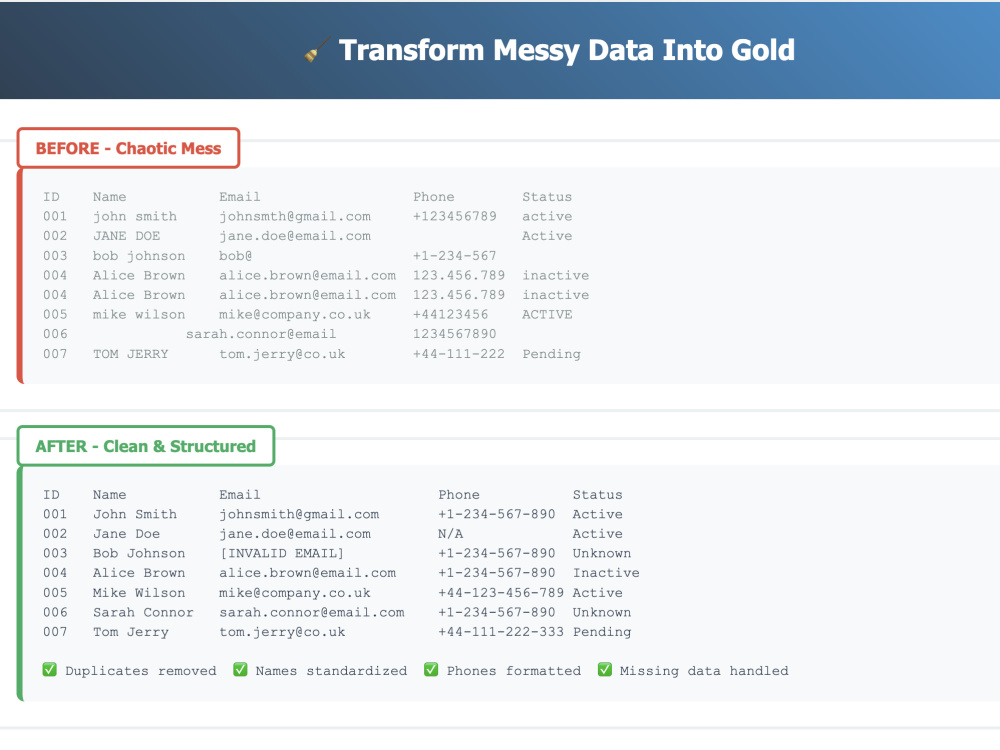
Task: Click the green checkmark beside Names standardized
Action: tap(240, 670)
